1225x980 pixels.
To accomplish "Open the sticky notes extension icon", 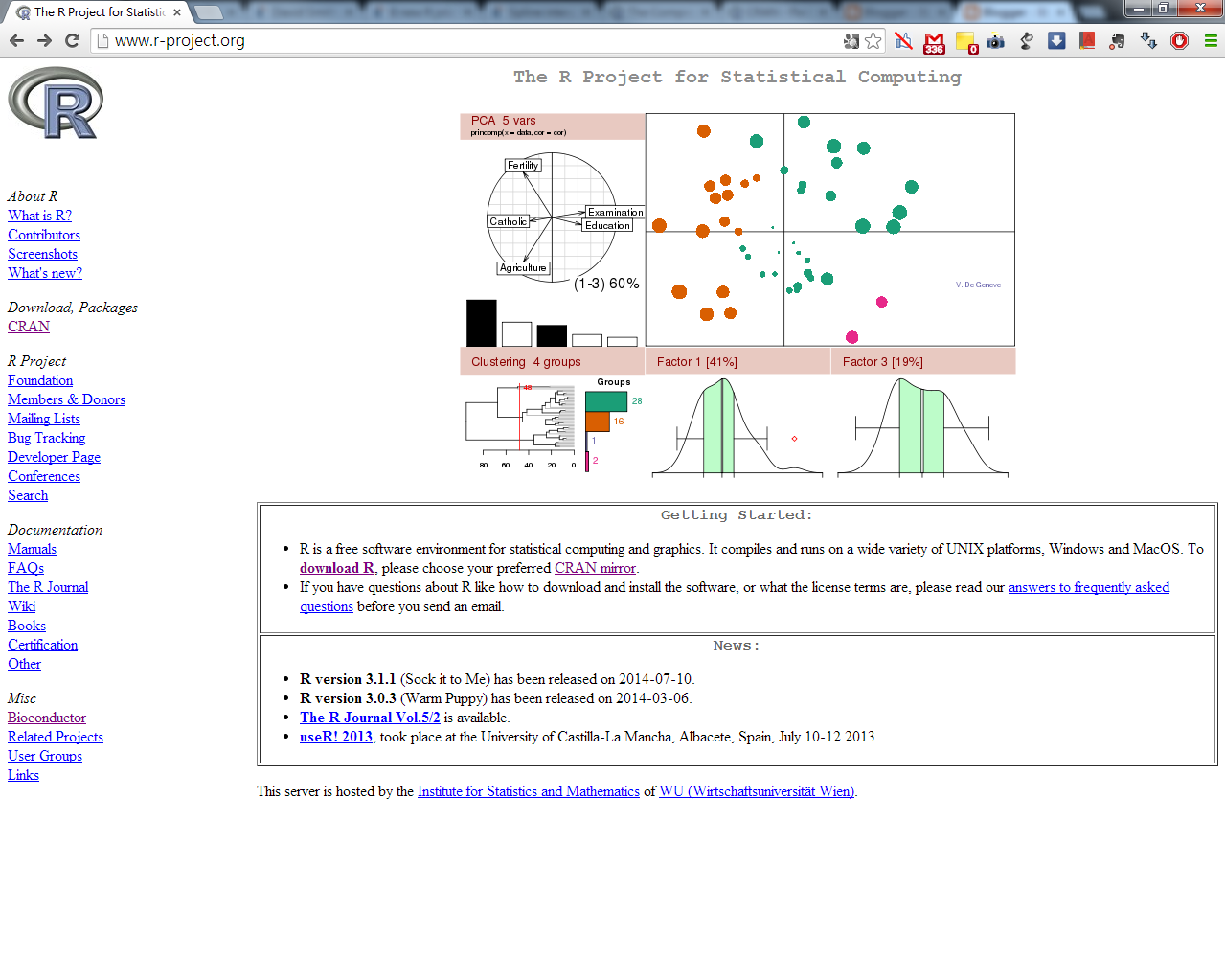I will (966, 42).
